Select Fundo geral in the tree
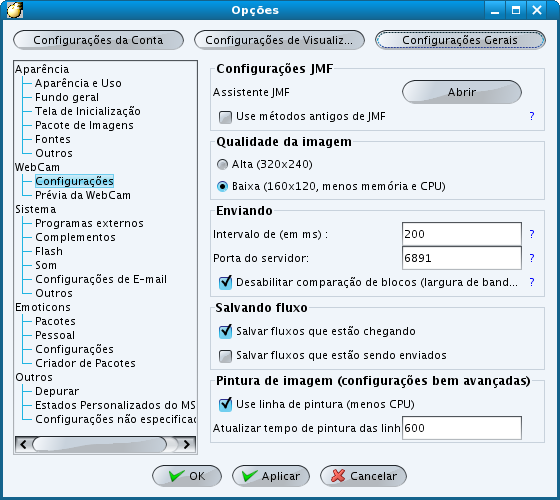Image resolution: width=560 pixels, height=500 pixels. pyautogui.click(x=67, y=97)
